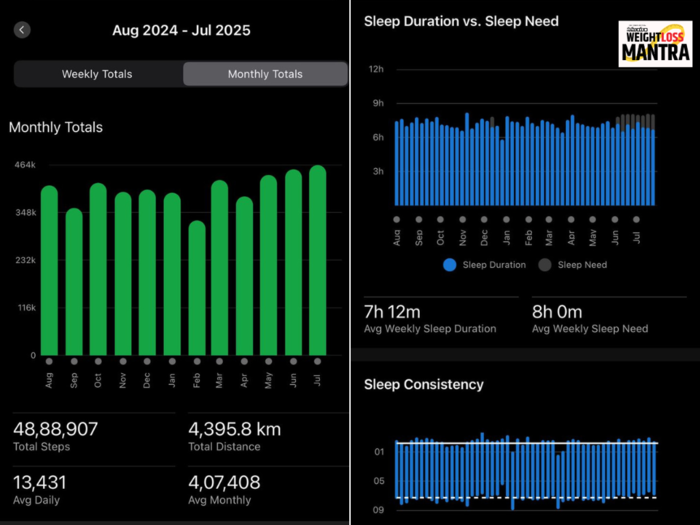Viewport: 700px width, 525px height.
Task: Tap the September green steps bar
Action: click(x=74, y=282)
